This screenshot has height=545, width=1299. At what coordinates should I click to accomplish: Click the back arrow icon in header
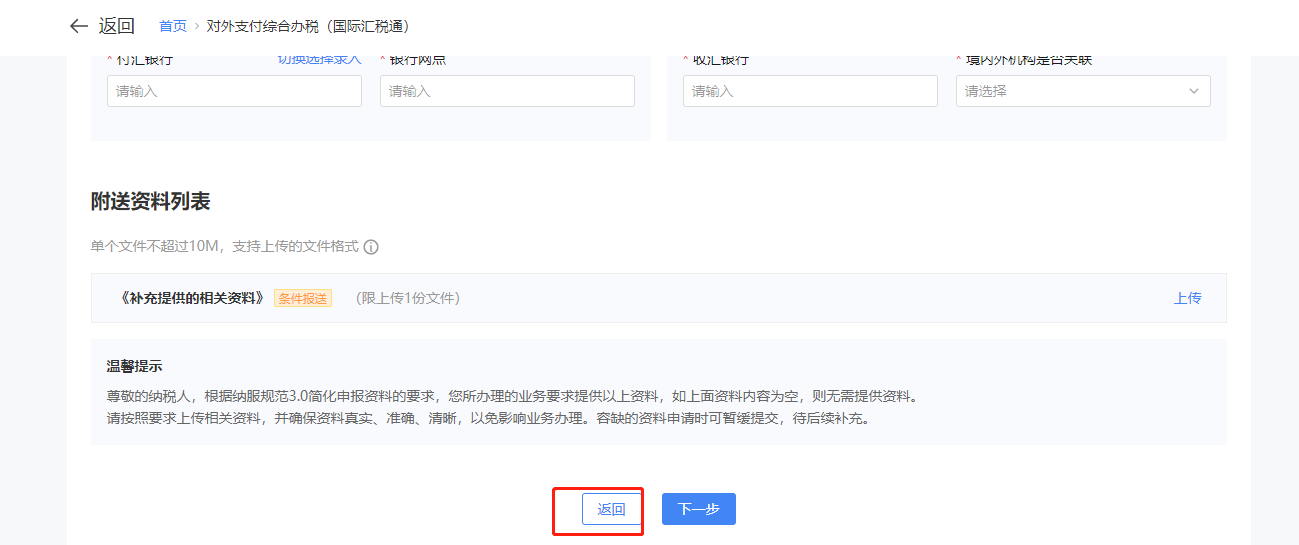(79, 26)
